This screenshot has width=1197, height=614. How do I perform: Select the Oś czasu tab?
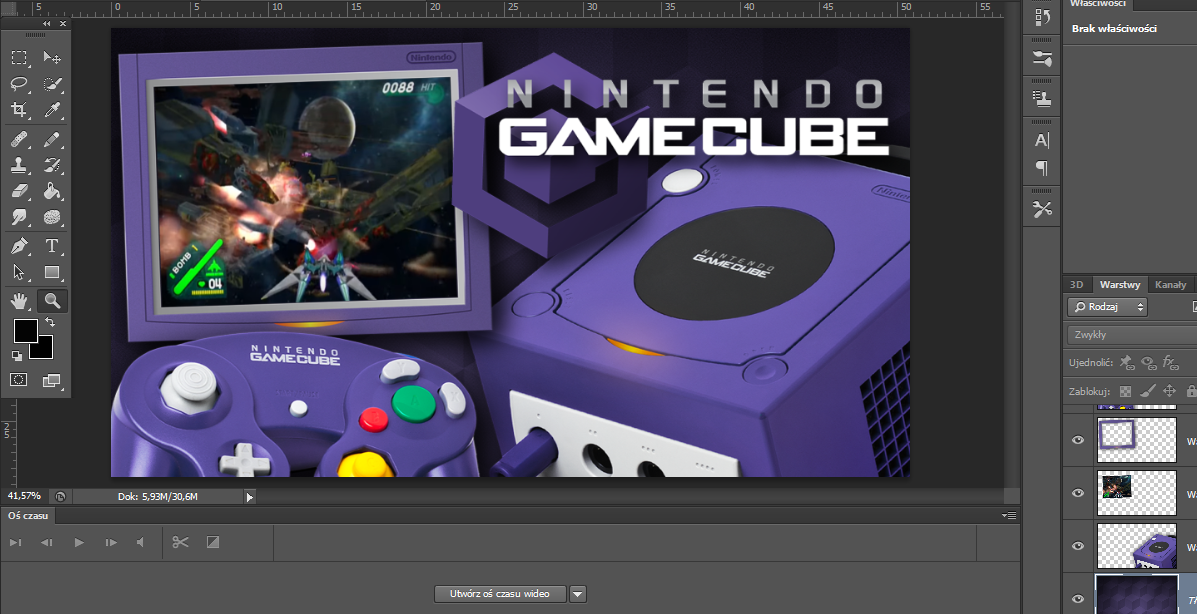tap(28, 515)
